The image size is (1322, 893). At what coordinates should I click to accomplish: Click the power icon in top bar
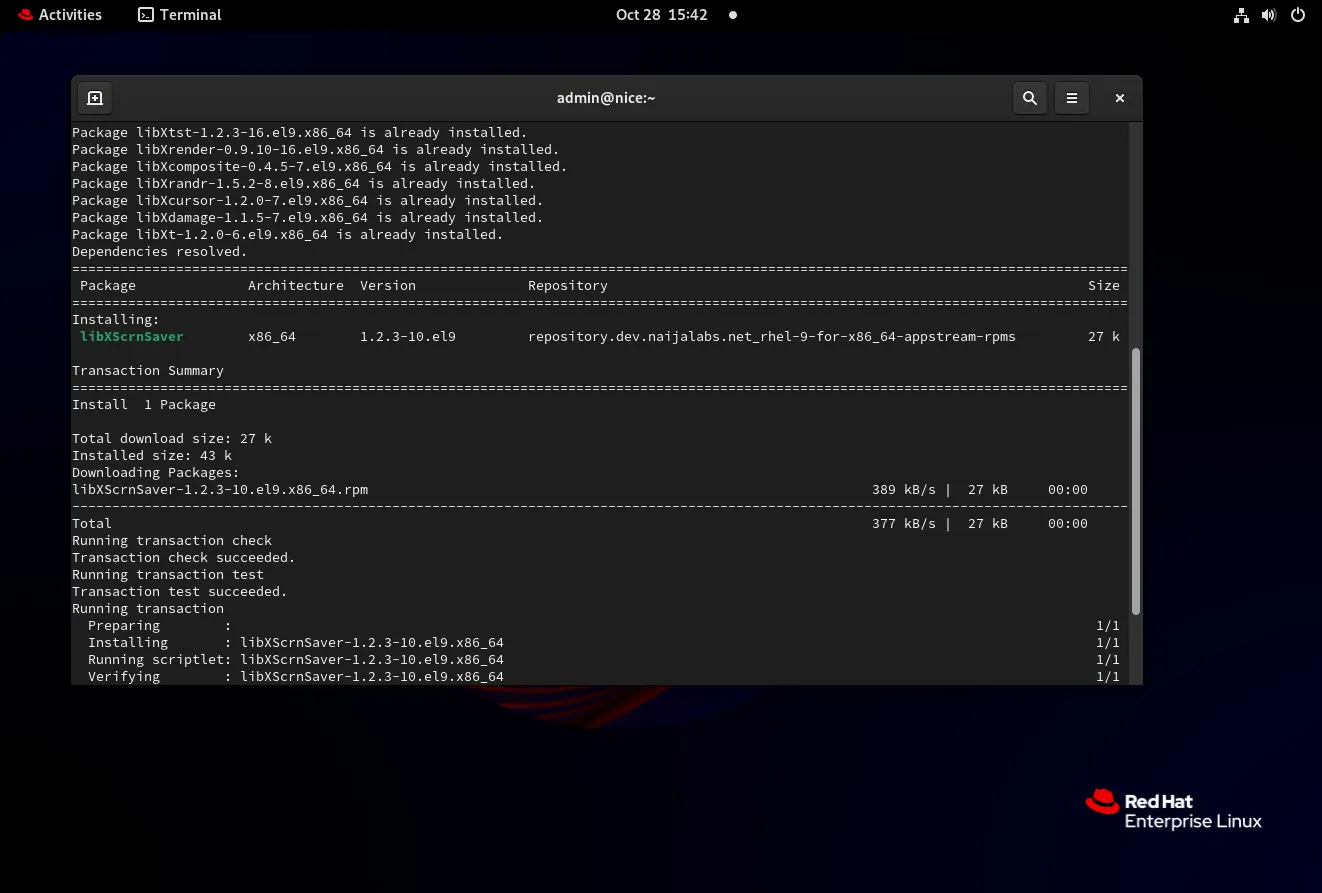pos(1298,15)
